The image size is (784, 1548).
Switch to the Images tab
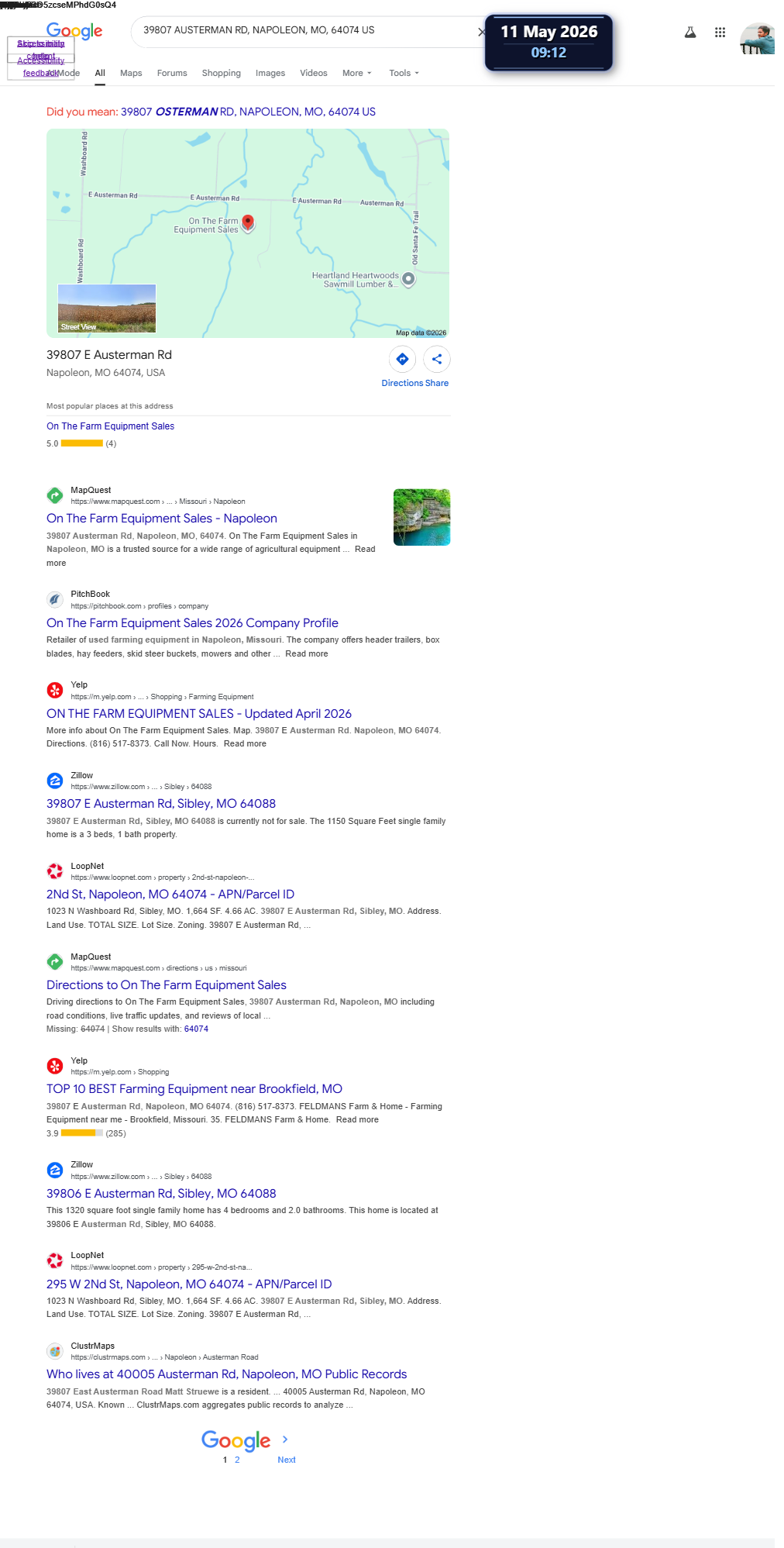pos(270,73)
